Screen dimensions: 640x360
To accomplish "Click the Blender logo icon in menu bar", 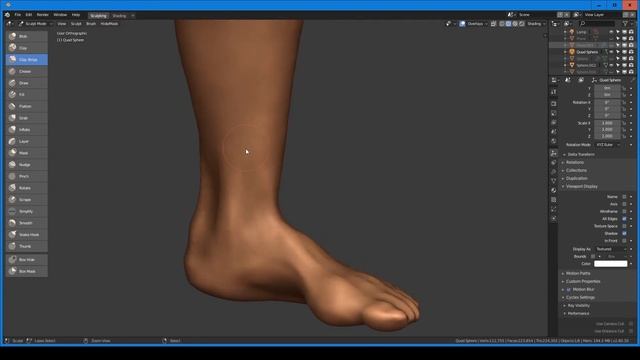I will (x=7, y=15).
